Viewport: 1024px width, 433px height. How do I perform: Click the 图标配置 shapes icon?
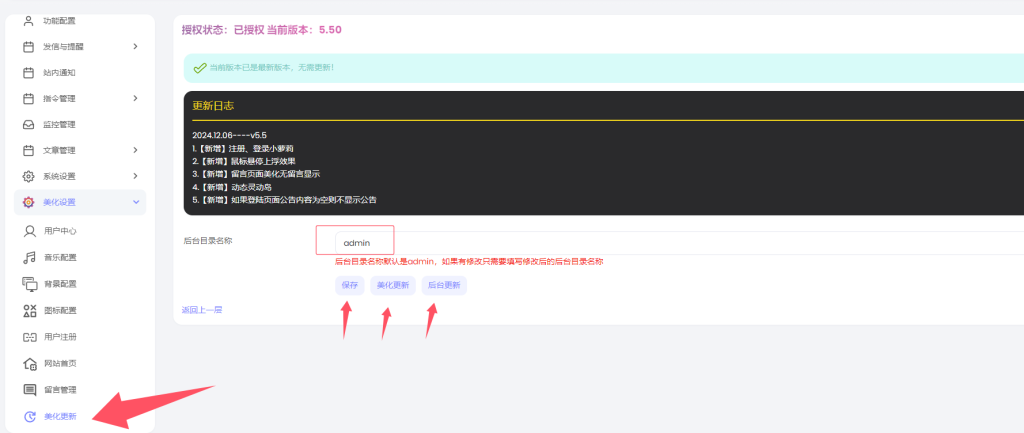point(29,310)
